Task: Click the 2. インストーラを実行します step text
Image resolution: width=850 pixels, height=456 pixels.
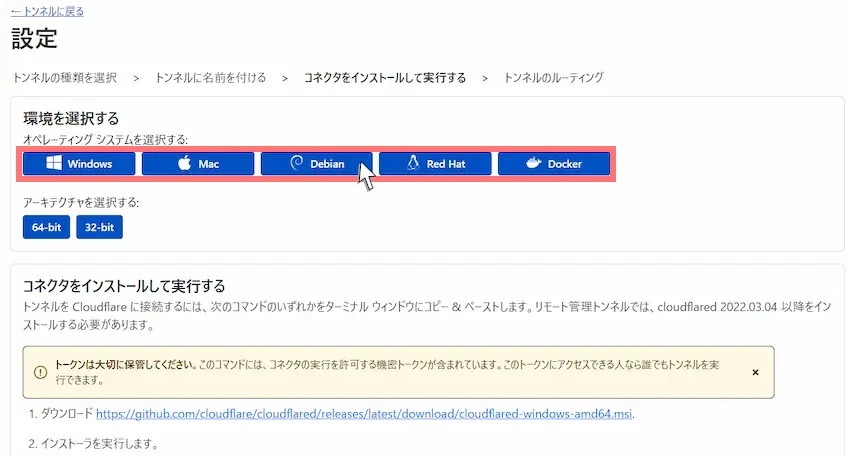Action: 93,444
